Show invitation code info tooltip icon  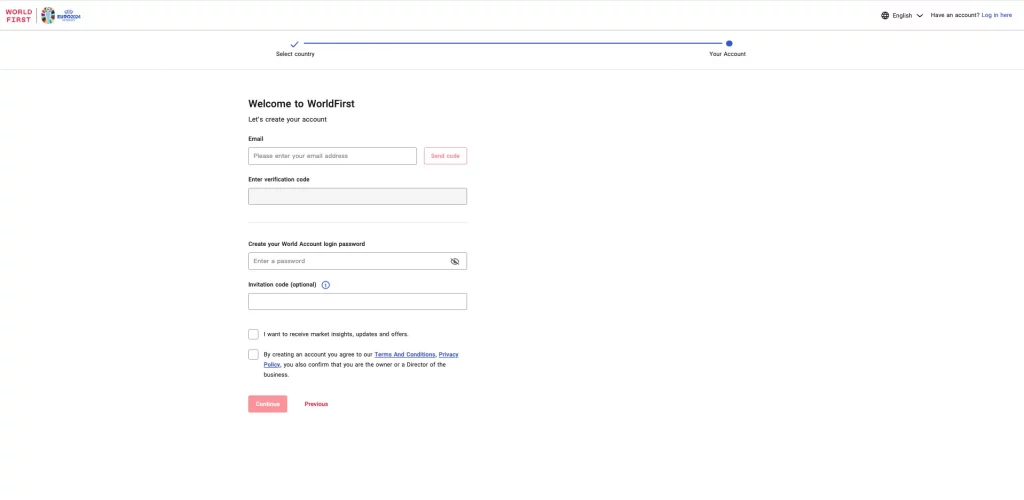[326, 285]
